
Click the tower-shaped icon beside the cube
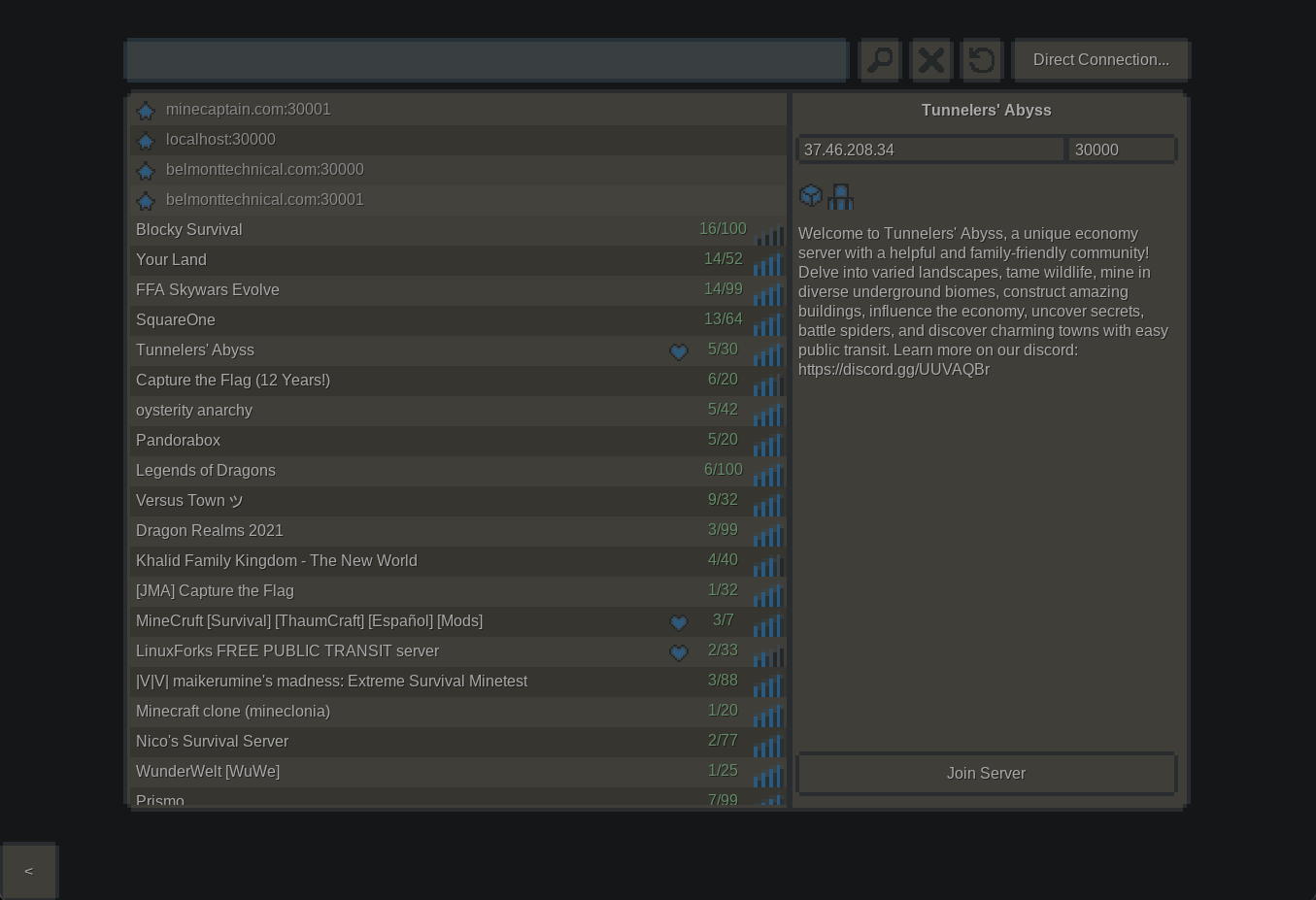coord(841,197)
